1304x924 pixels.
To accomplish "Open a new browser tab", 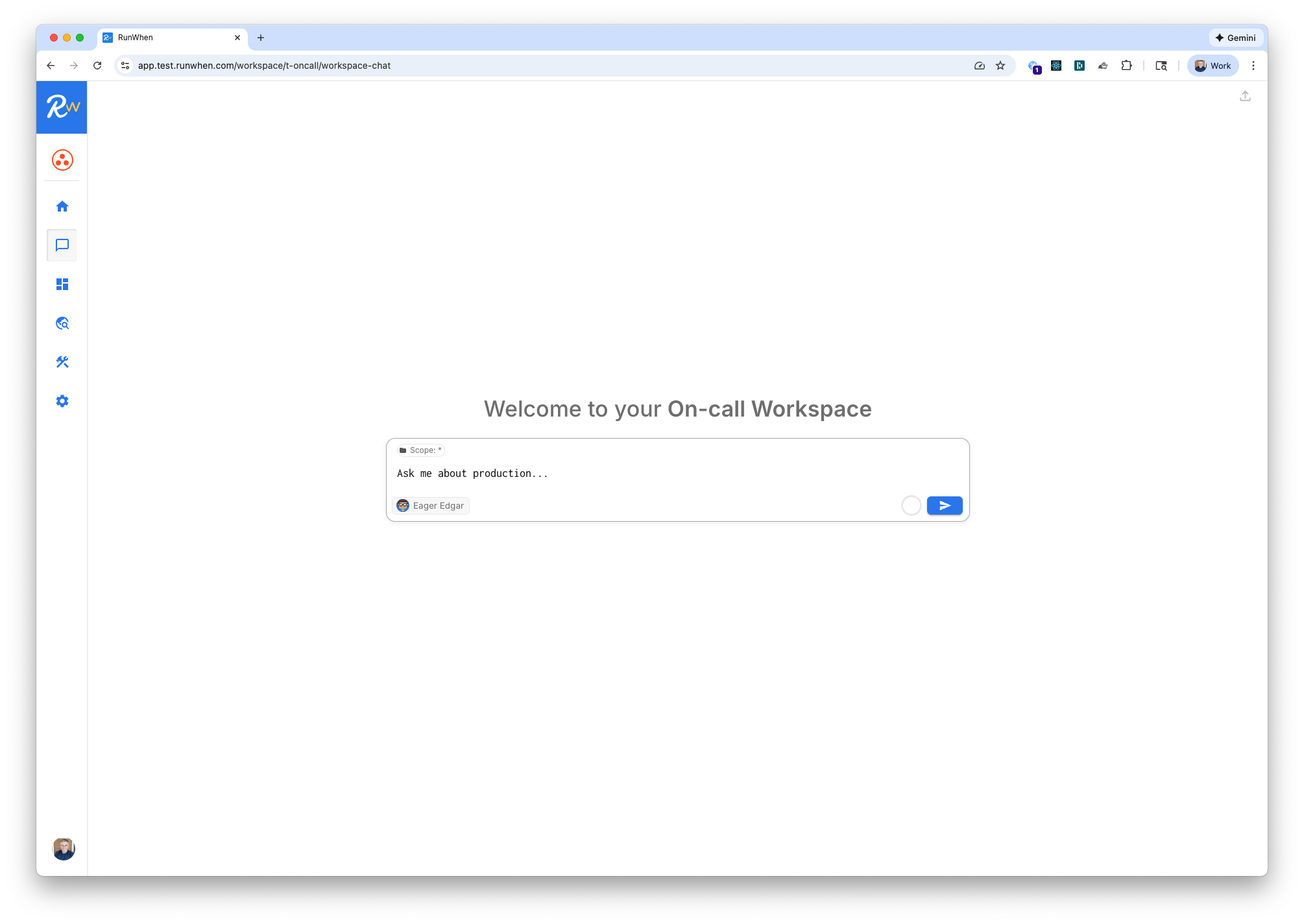I will pos(261,38).
